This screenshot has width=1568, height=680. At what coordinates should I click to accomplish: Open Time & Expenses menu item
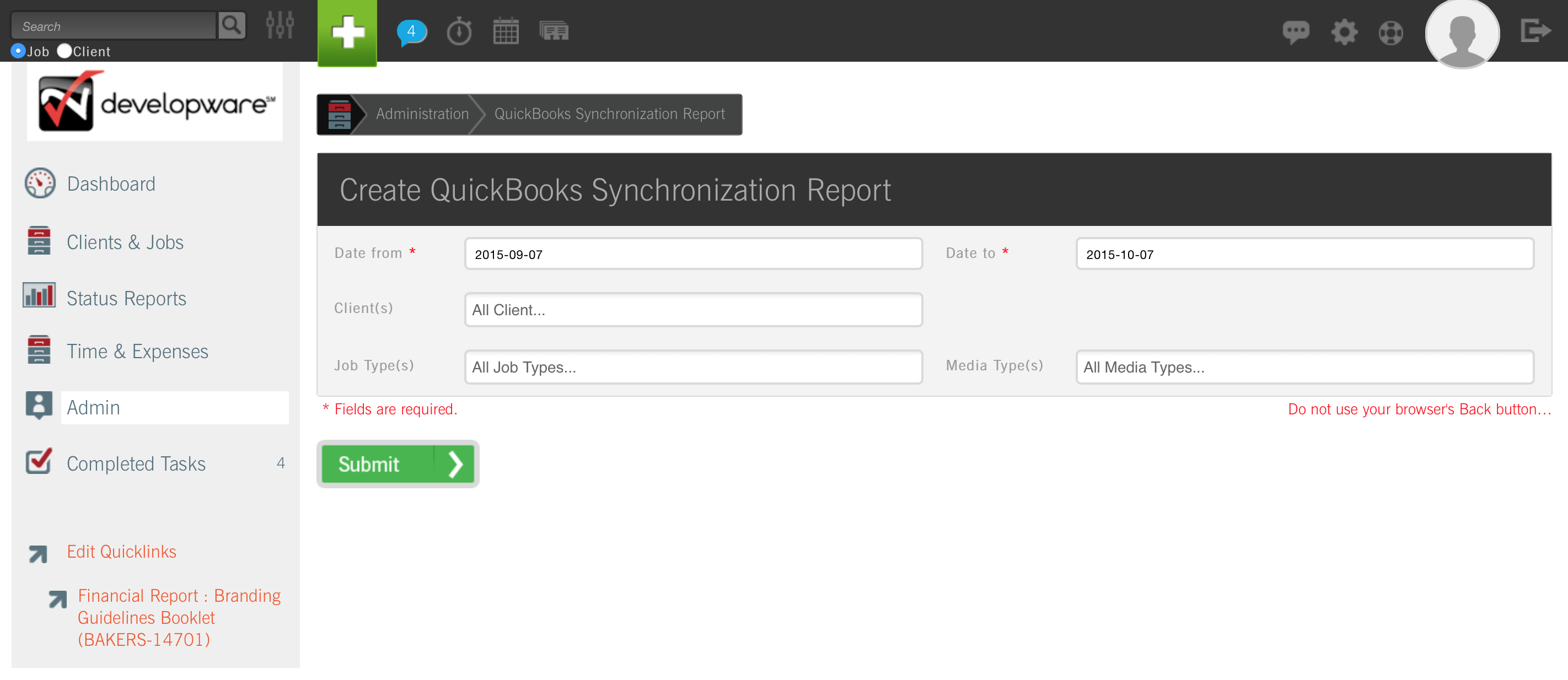point(138,351)
